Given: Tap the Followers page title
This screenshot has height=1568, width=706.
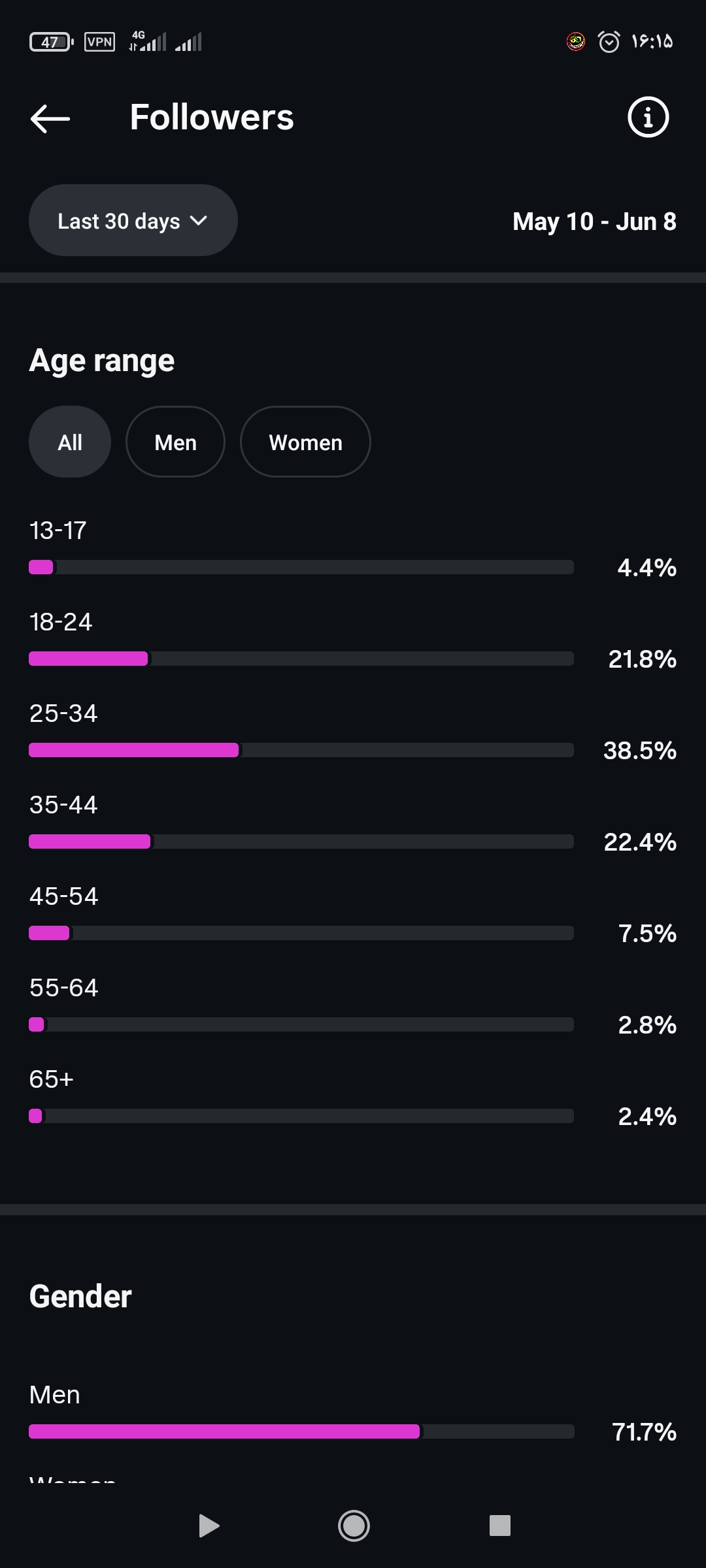Looking at the screenshot, I should [x=212, y=118].
